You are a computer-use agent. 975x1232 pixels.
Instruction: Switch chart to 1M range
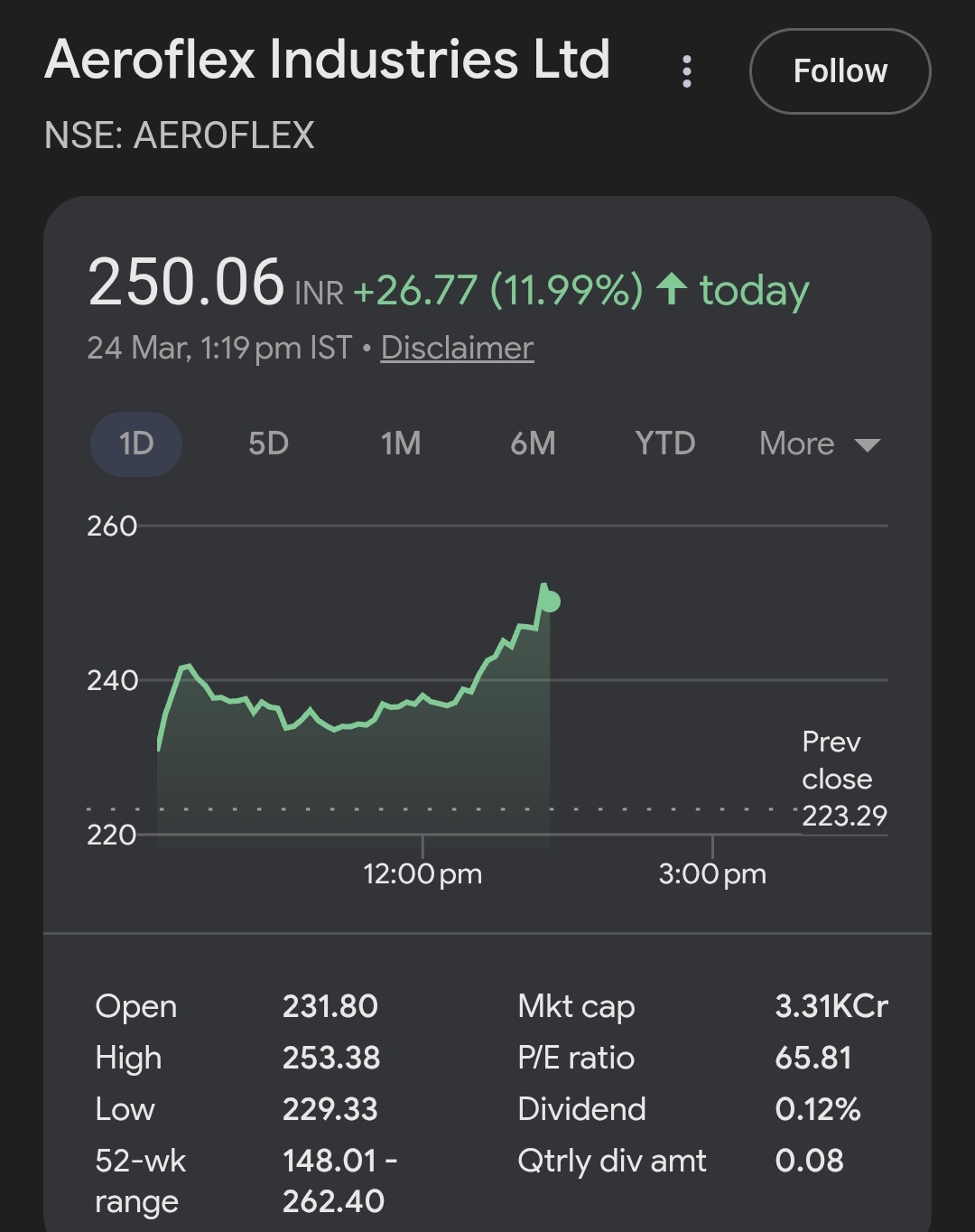pyautogui.click(x=401, y=443)
